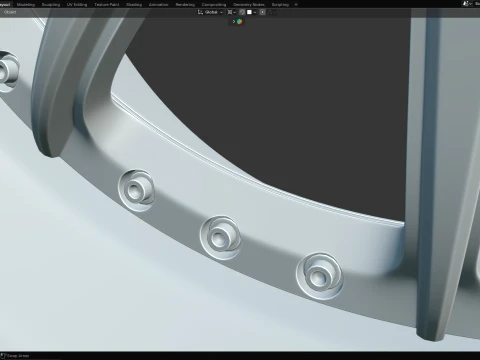
Task: Open the Compositing workspace tab
Action: pyautogui.click(x=214, y=5)
